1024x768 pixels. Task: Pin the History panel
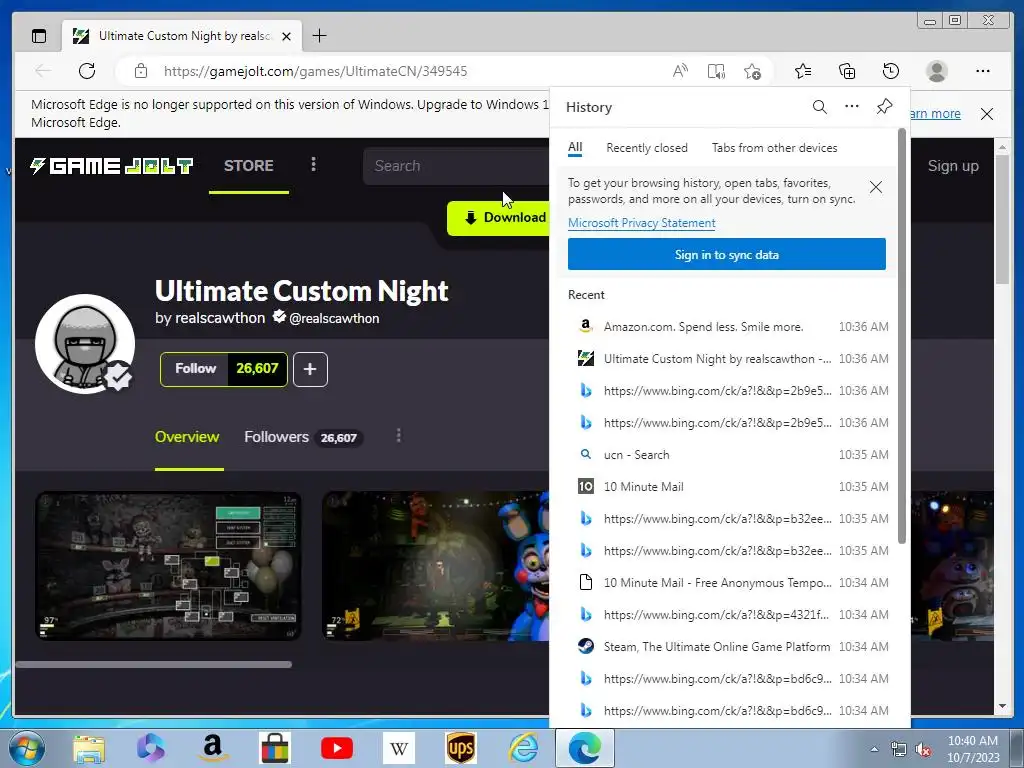tap(884, 106)
